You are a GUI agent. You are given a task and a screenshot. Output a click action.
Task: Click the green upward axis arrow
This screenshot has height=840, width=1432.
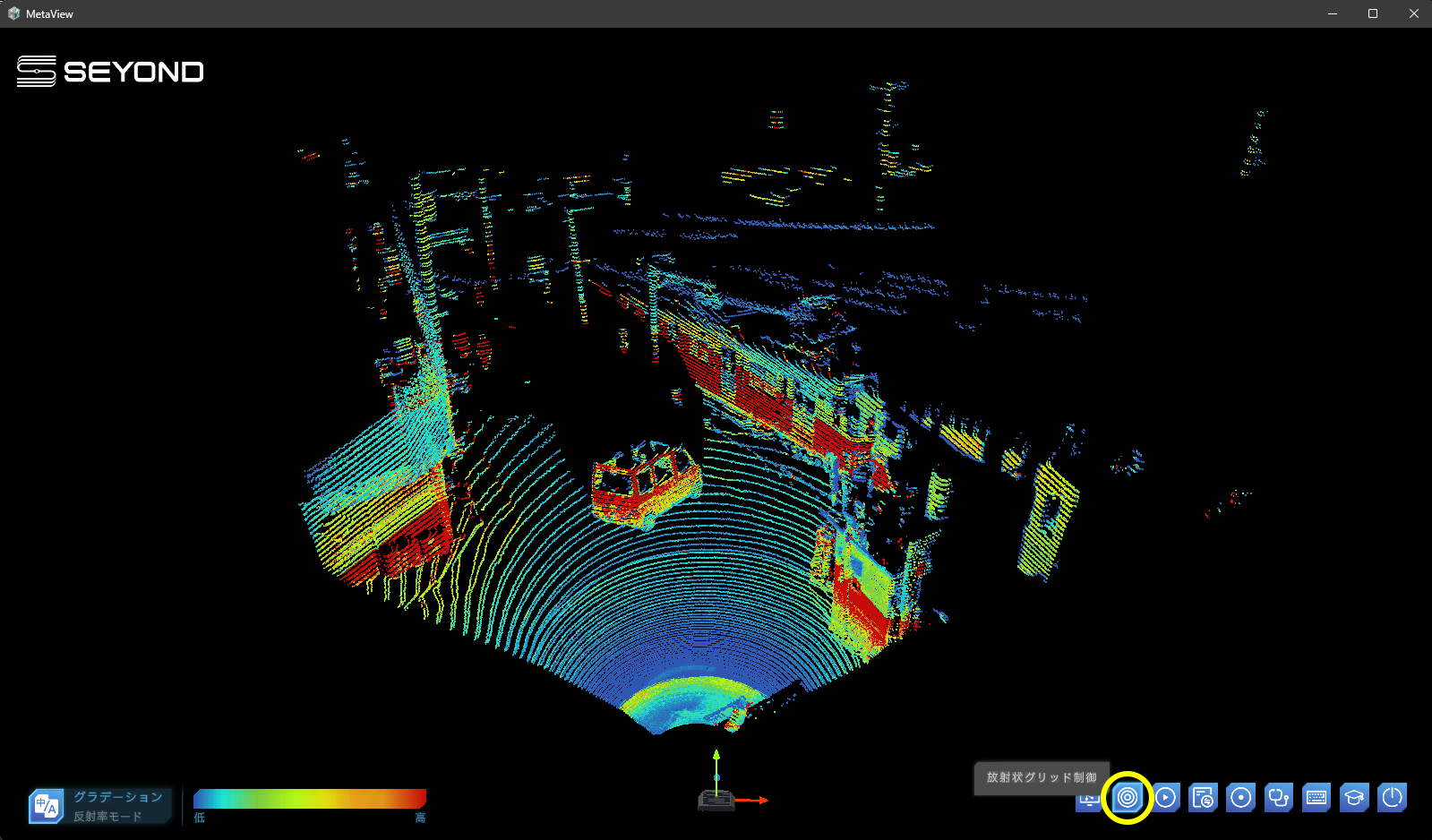click(716, 766)
